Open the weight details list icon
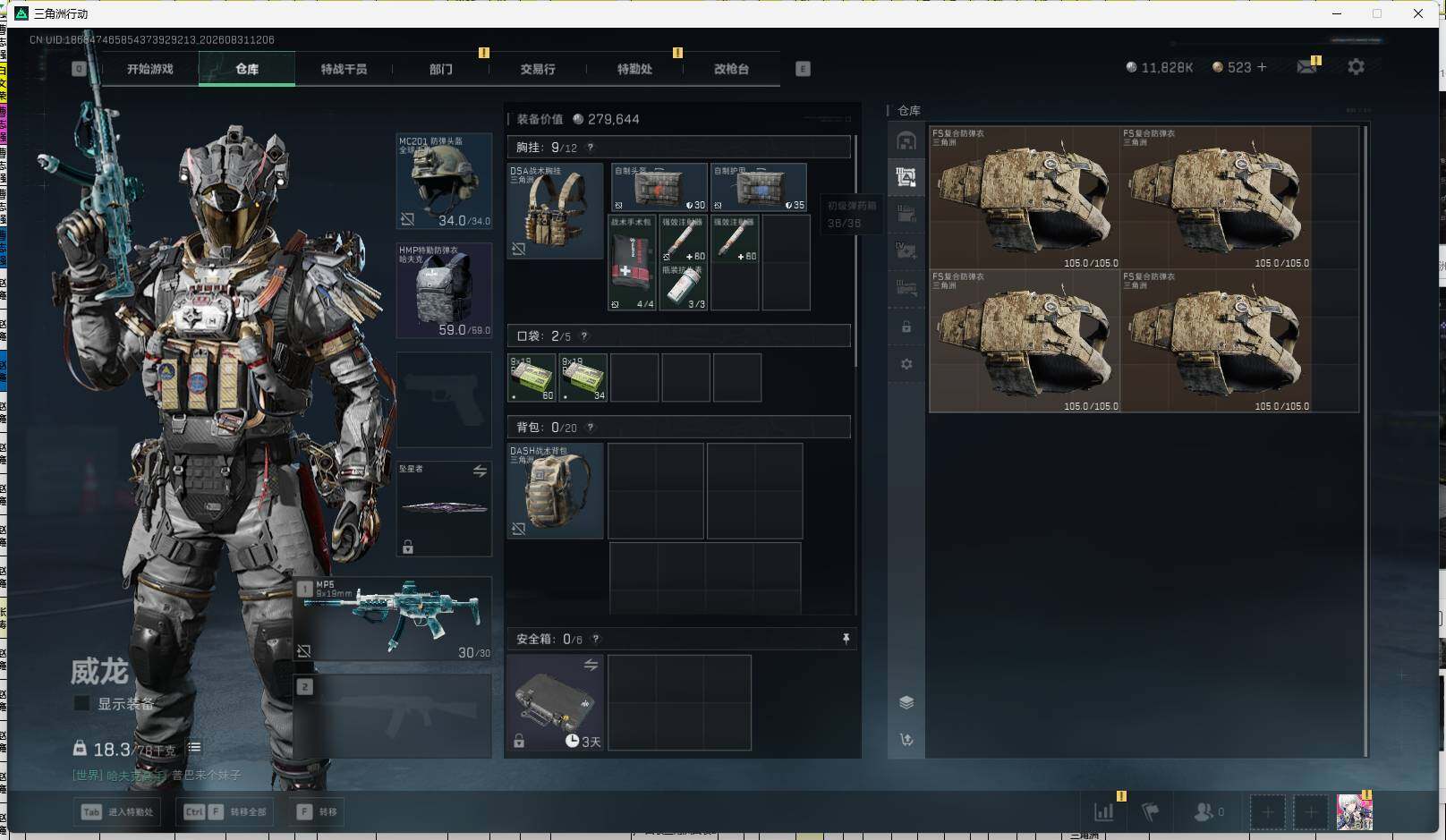Screen dimensions: 1446x840 [194, 747]
